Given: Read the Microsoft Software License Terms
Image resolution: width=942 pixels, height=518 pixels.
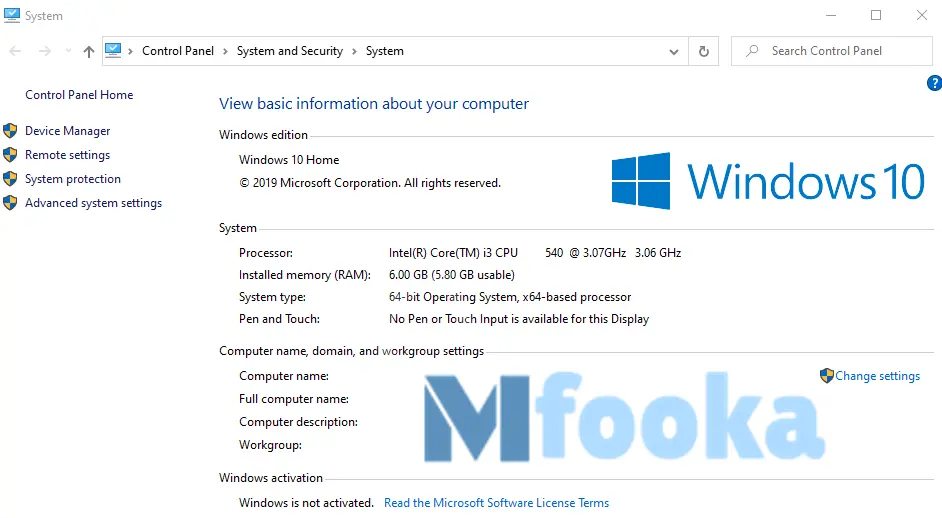Looking at the screenshot, I should pyautogui.click(x=496, y=503).
